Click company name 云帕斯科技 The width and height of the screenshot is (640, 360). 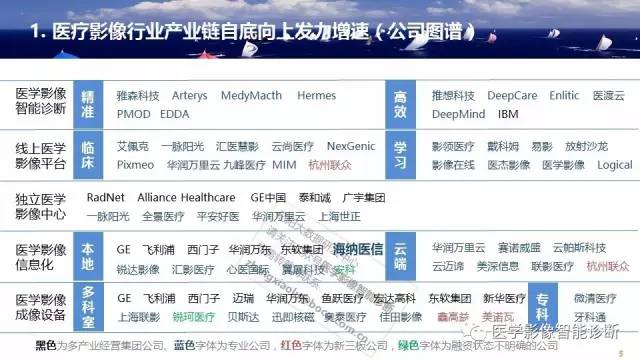pos(580,248)
